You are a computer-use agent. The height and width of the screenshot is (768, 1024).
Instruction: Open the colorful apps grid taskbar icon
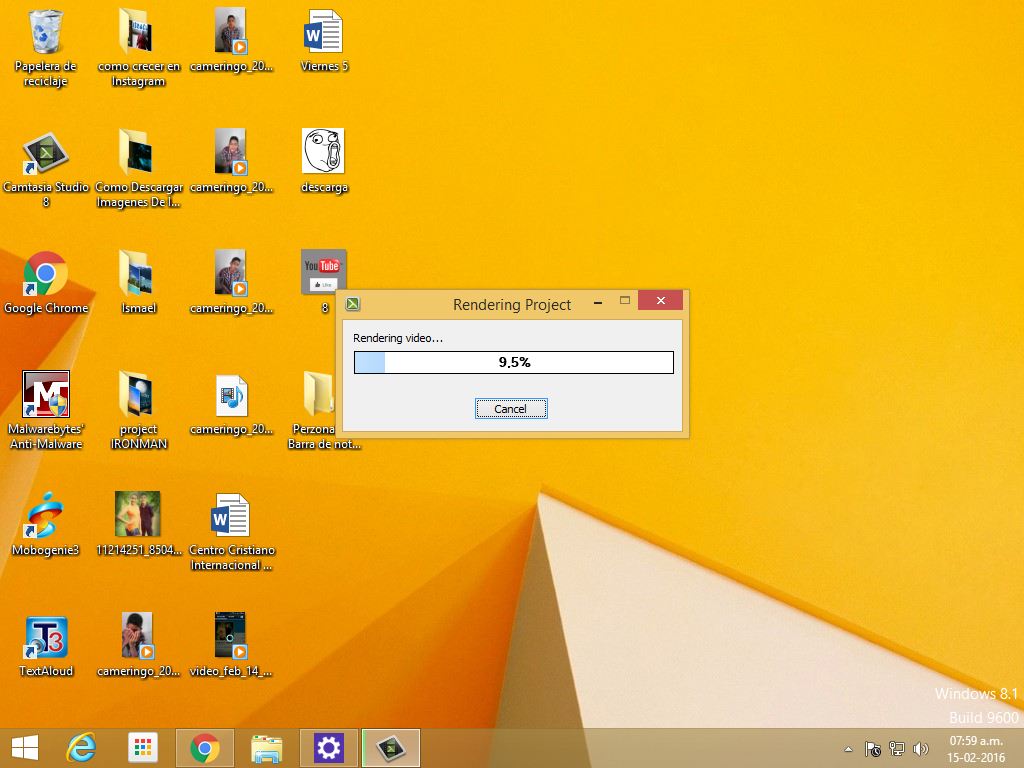coord(142,748)
